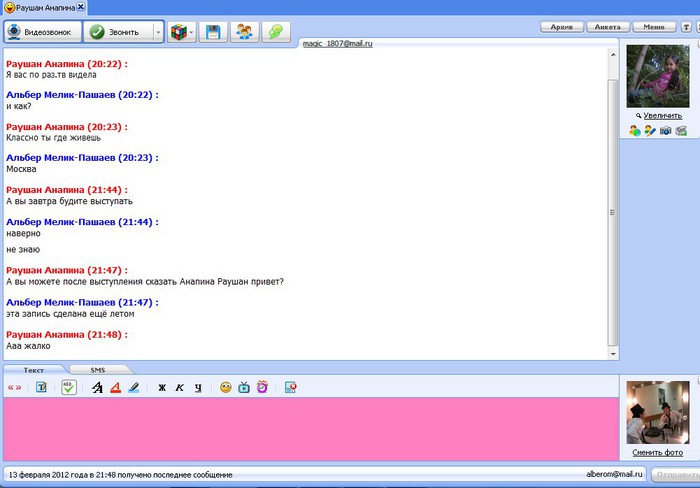Click 'Классно ты где живешь' message
The height and width of the screenshot is (488, 700).
pos(54,138)
